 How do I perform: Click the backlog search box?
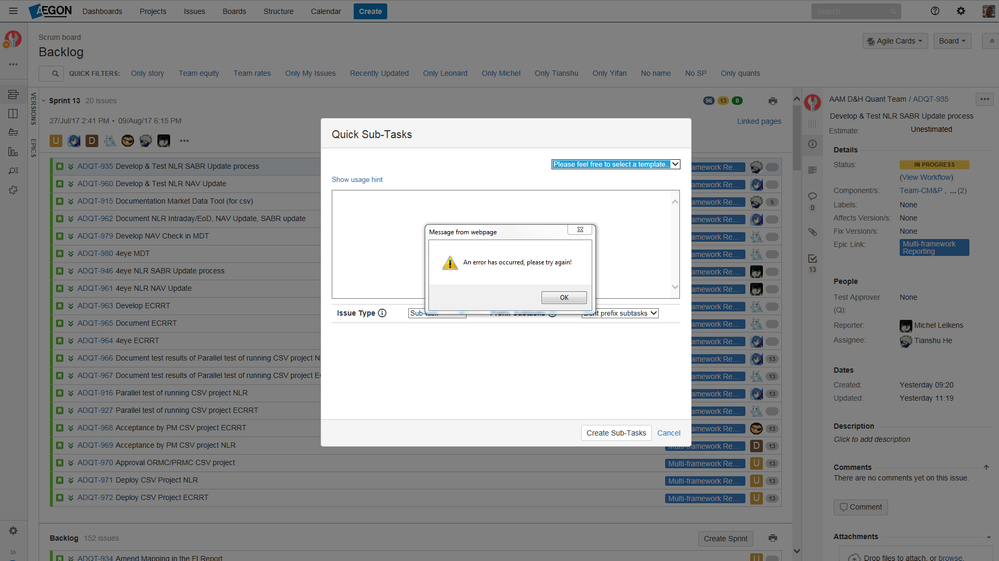point(51,73)
